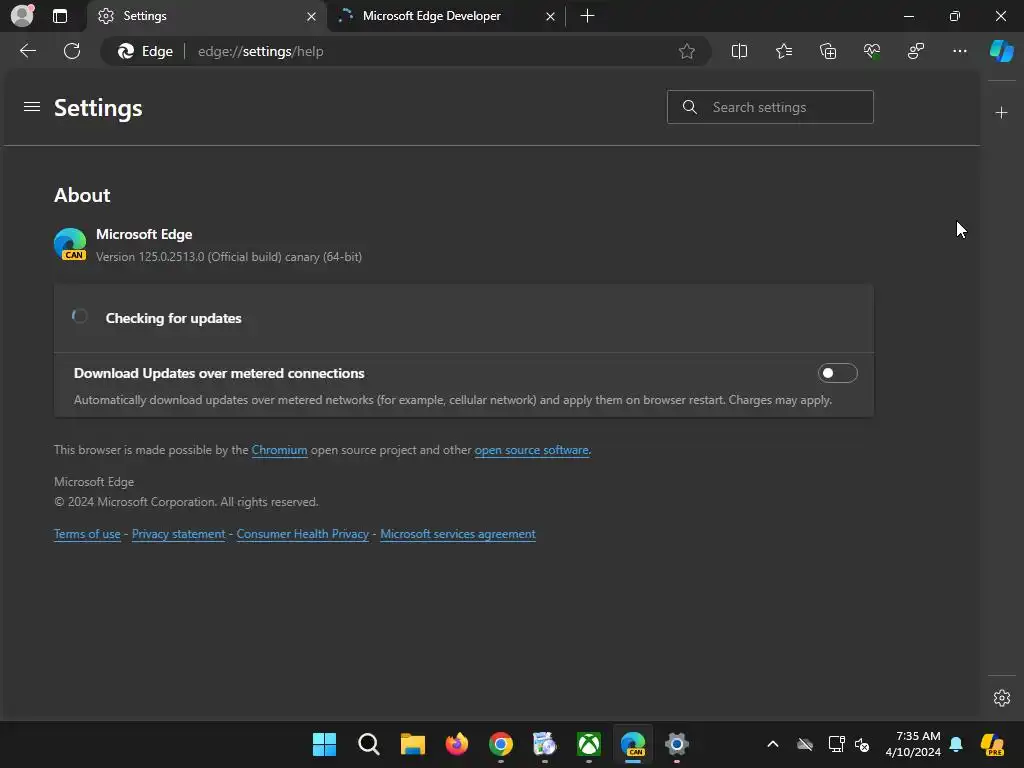Open Settings and more ellipsis menu
Image resolution: width=1024 pixels, height=768 pixels.
[959, 51]
